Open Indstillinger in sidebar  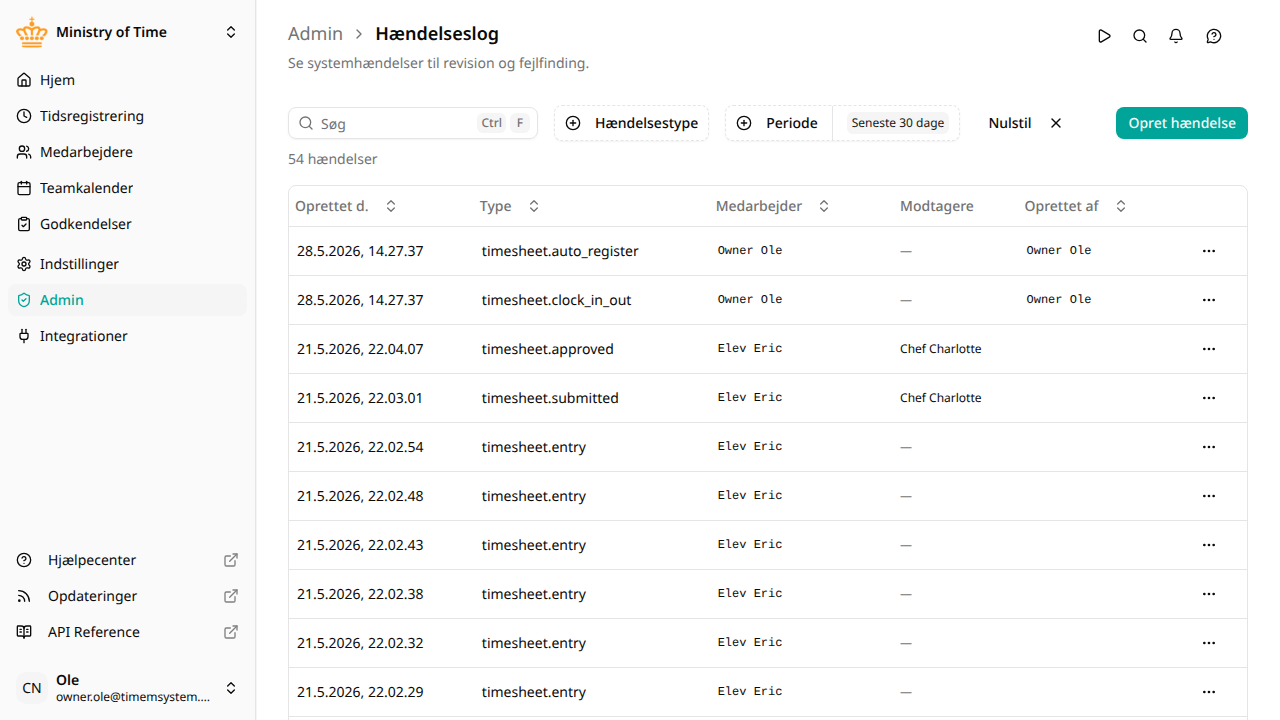click(127, 264)
